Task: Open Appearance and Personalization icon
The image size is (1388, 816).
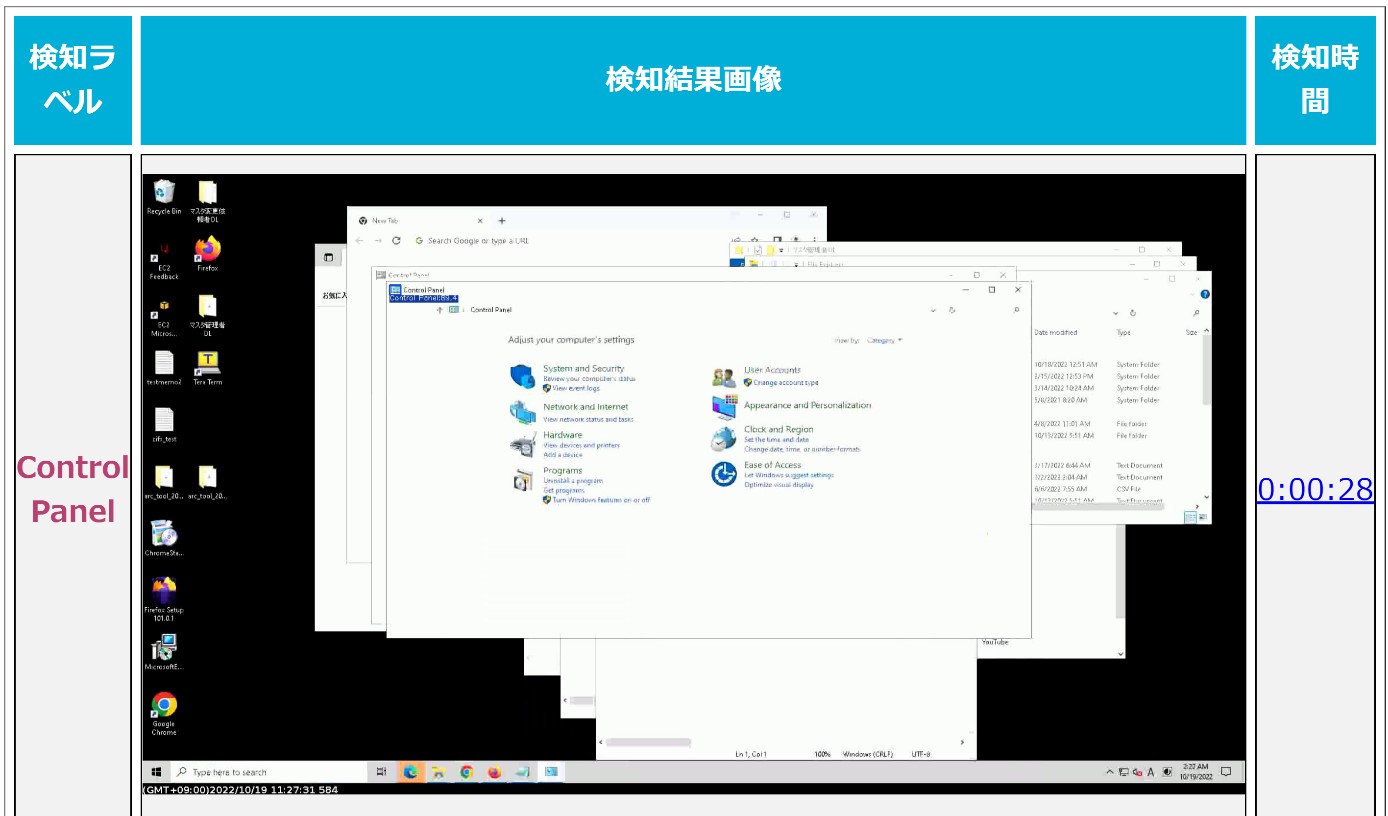Action: [723, 407]
